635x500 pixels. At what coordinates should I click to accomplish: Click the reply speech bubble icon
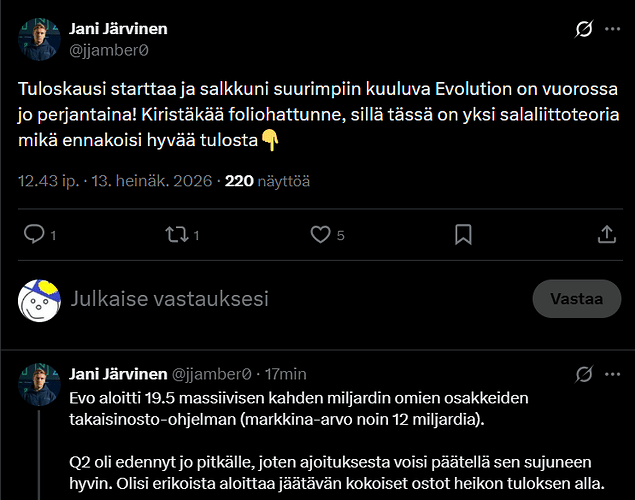pos(34,234)
